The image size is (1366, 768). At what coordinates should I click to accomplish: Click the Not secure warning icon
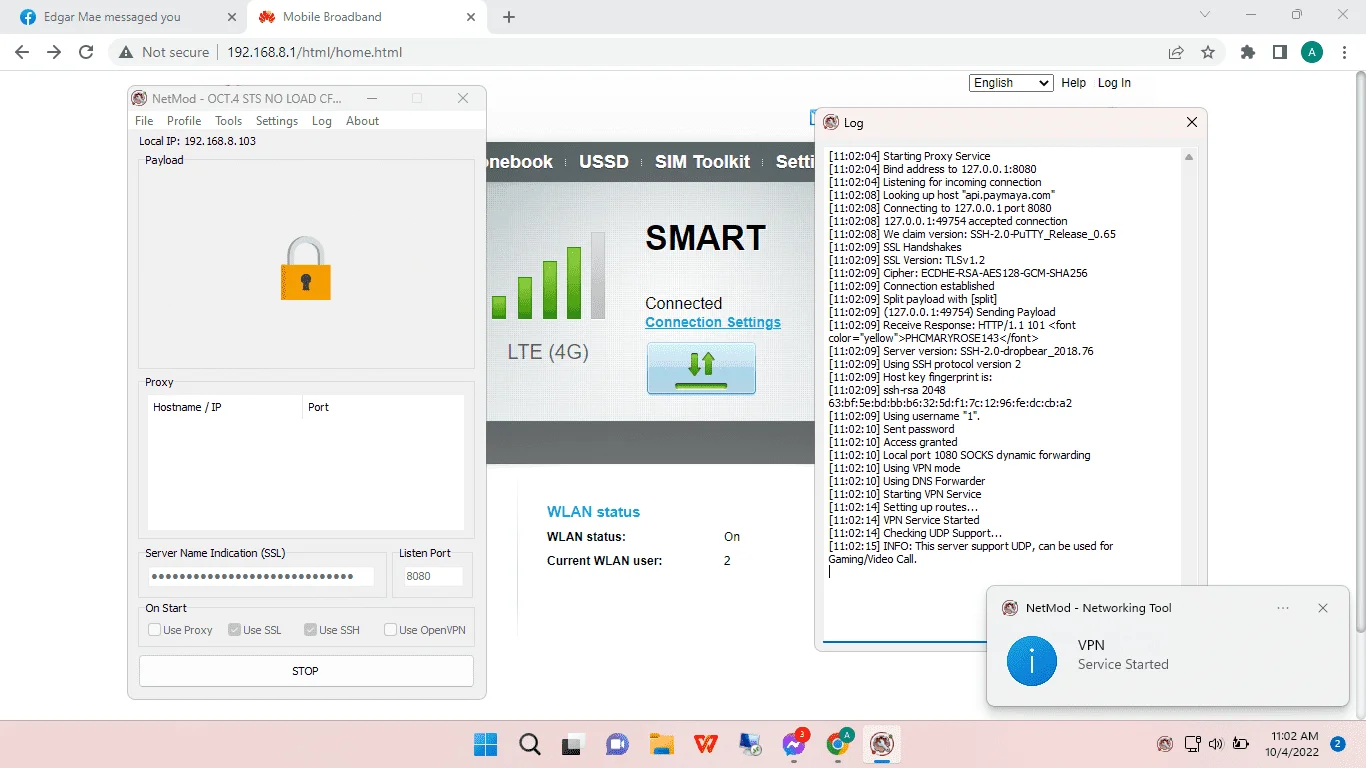126,52
